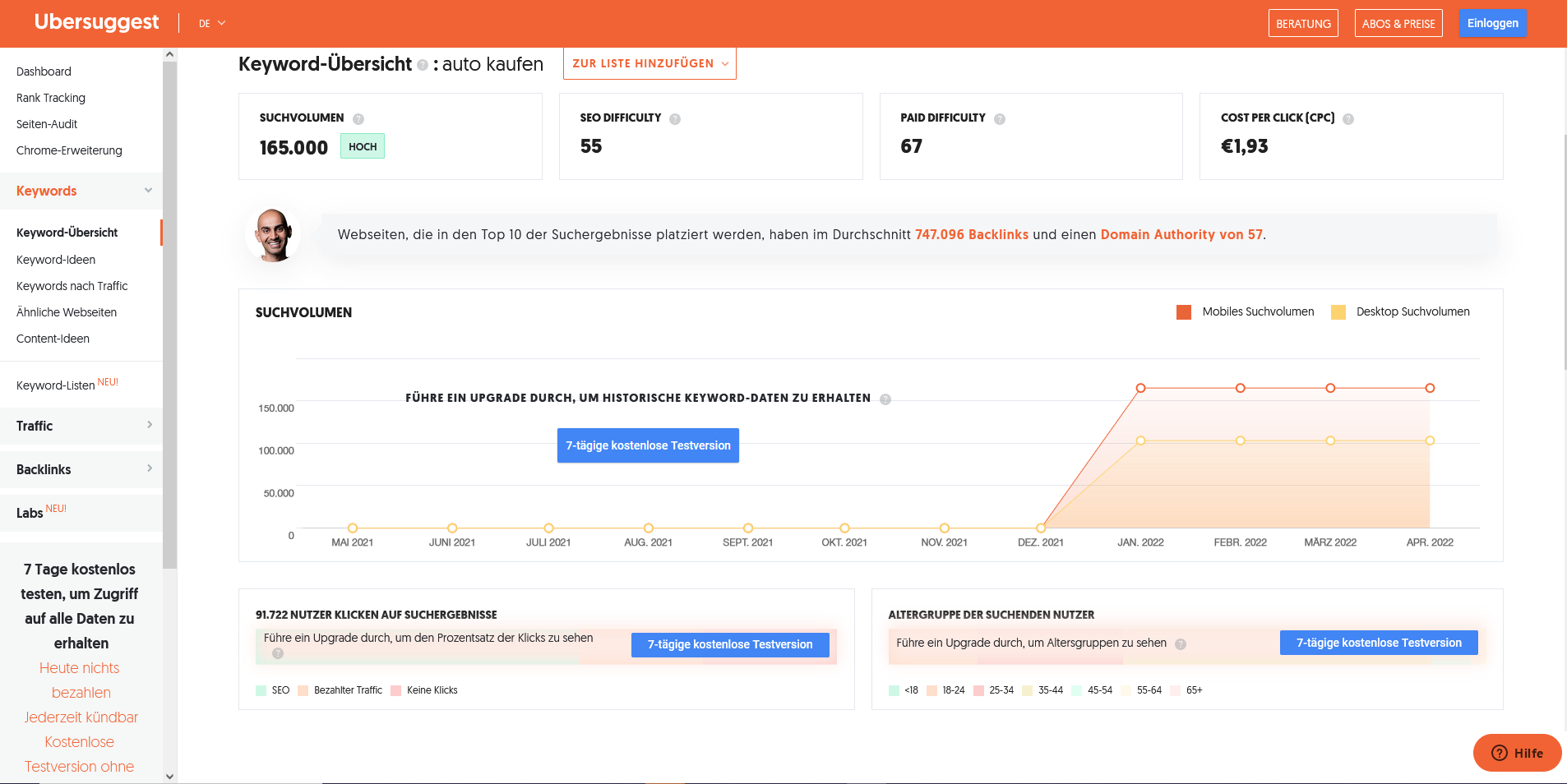
Task: Click Domain Authority von 57 link
Action: [x=1181, y=234]
